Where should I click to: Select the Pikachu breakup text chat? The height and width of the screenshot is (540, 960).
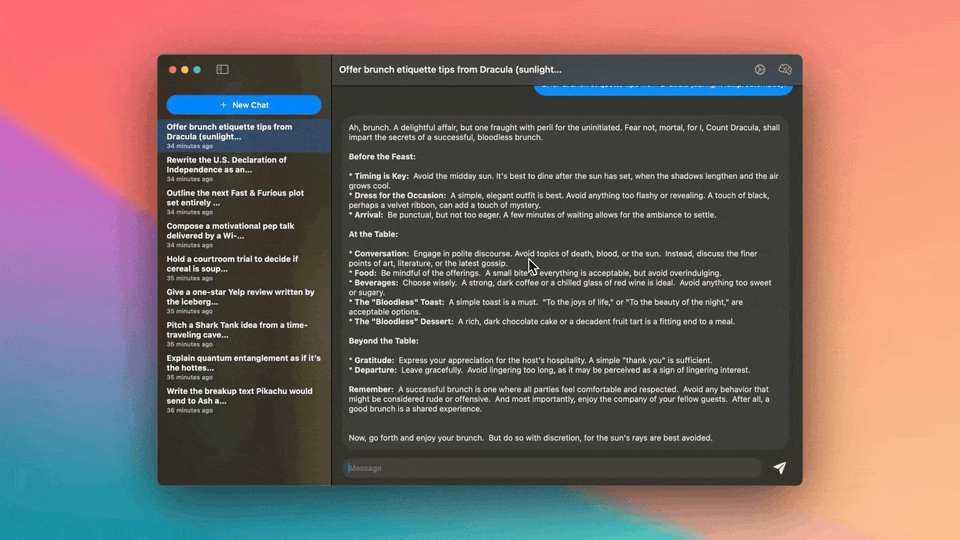(x=243, y=400)
